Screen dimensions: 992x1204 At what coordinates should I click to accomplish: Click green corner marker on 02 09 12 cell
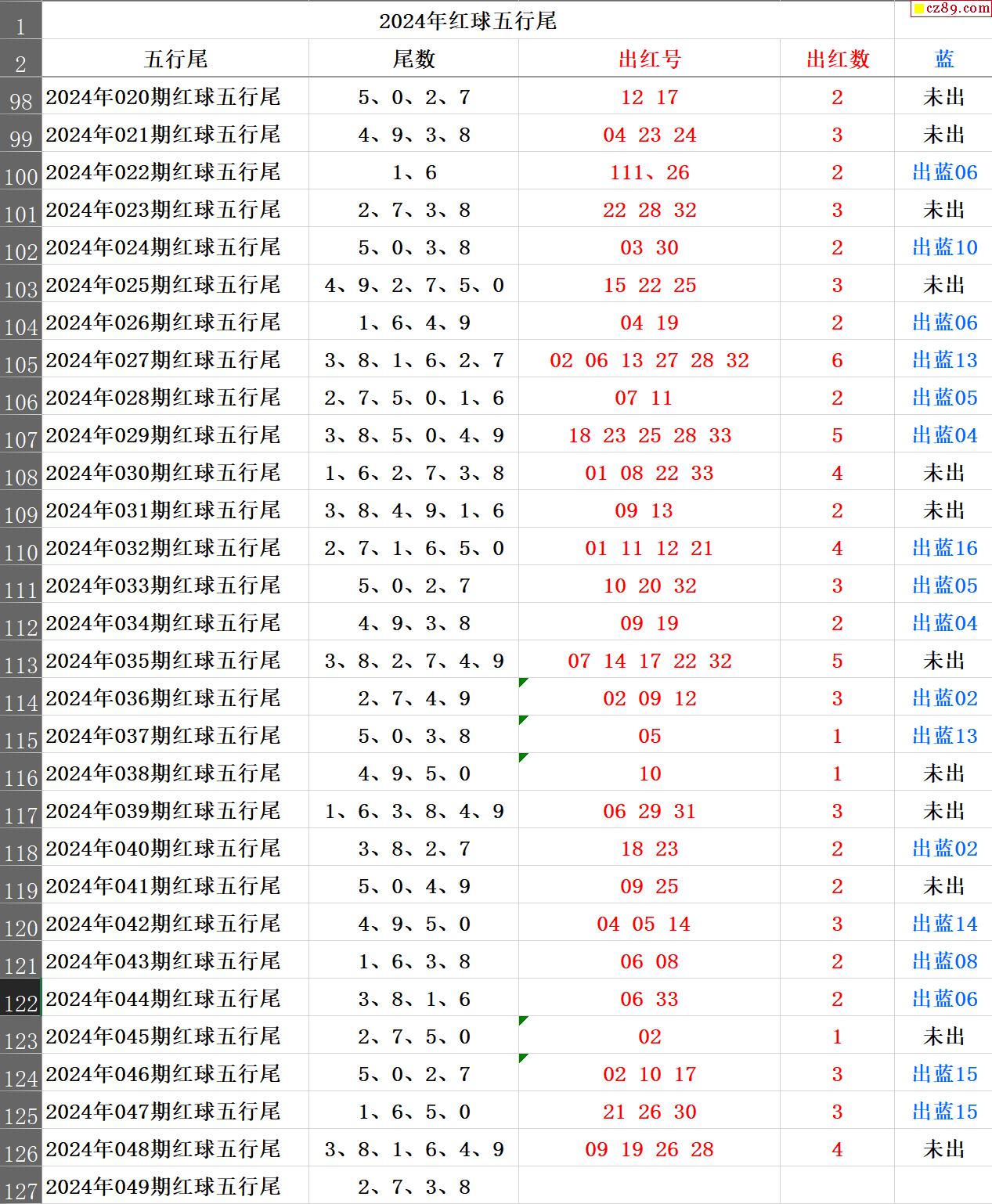click(523, 683)
